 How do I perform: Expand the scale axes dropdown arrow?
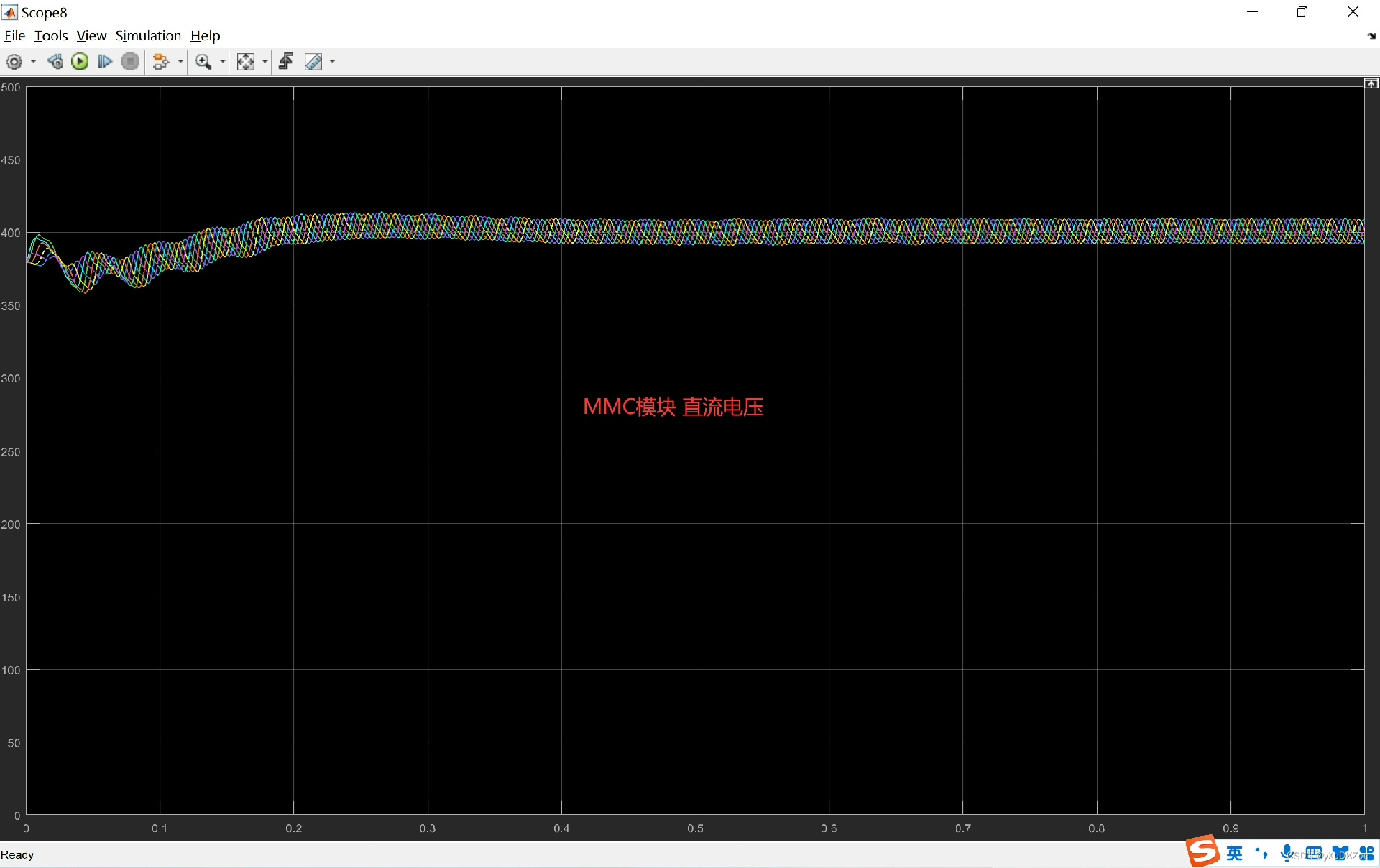[265, 62]
